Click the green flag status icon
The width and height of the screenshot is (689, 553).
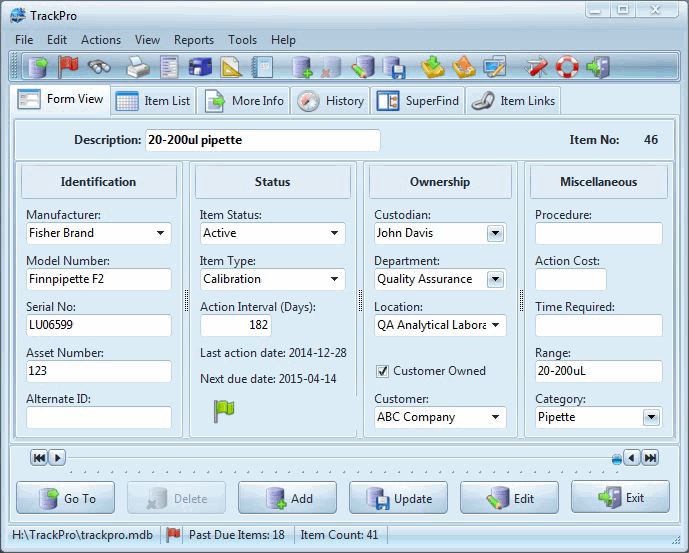point(223,410)
